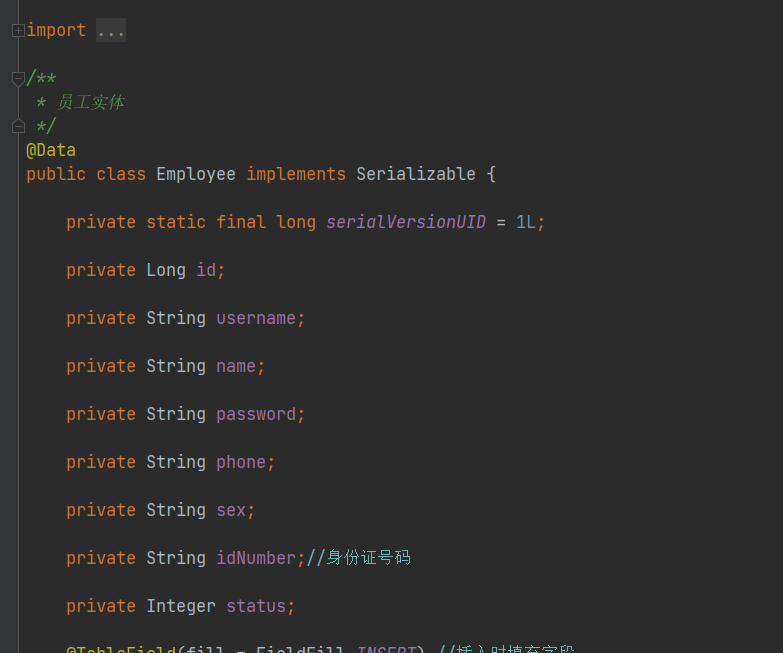
Task: Place cursor on the phone field
Action: pyautogui.click(x=241, y=462)
